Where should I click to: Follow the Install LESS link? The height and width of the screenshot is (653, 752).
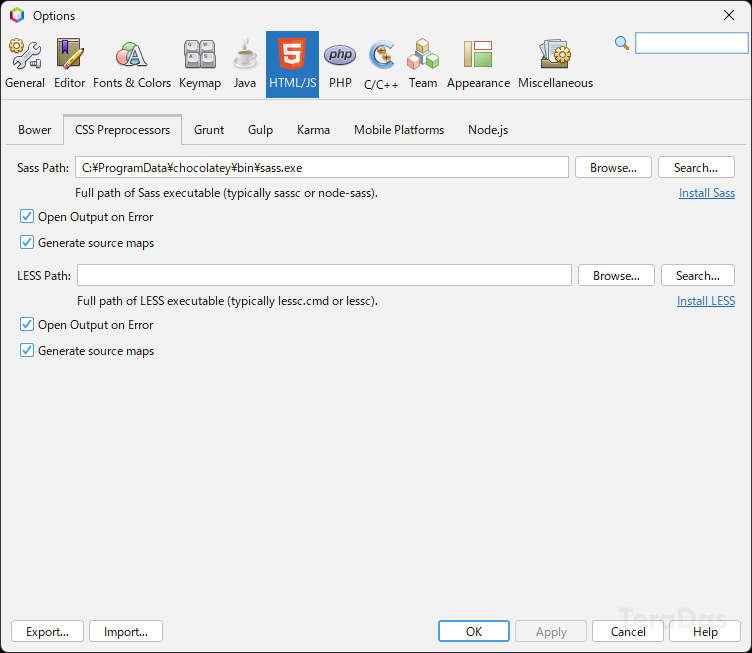click(x=706, y=301)
